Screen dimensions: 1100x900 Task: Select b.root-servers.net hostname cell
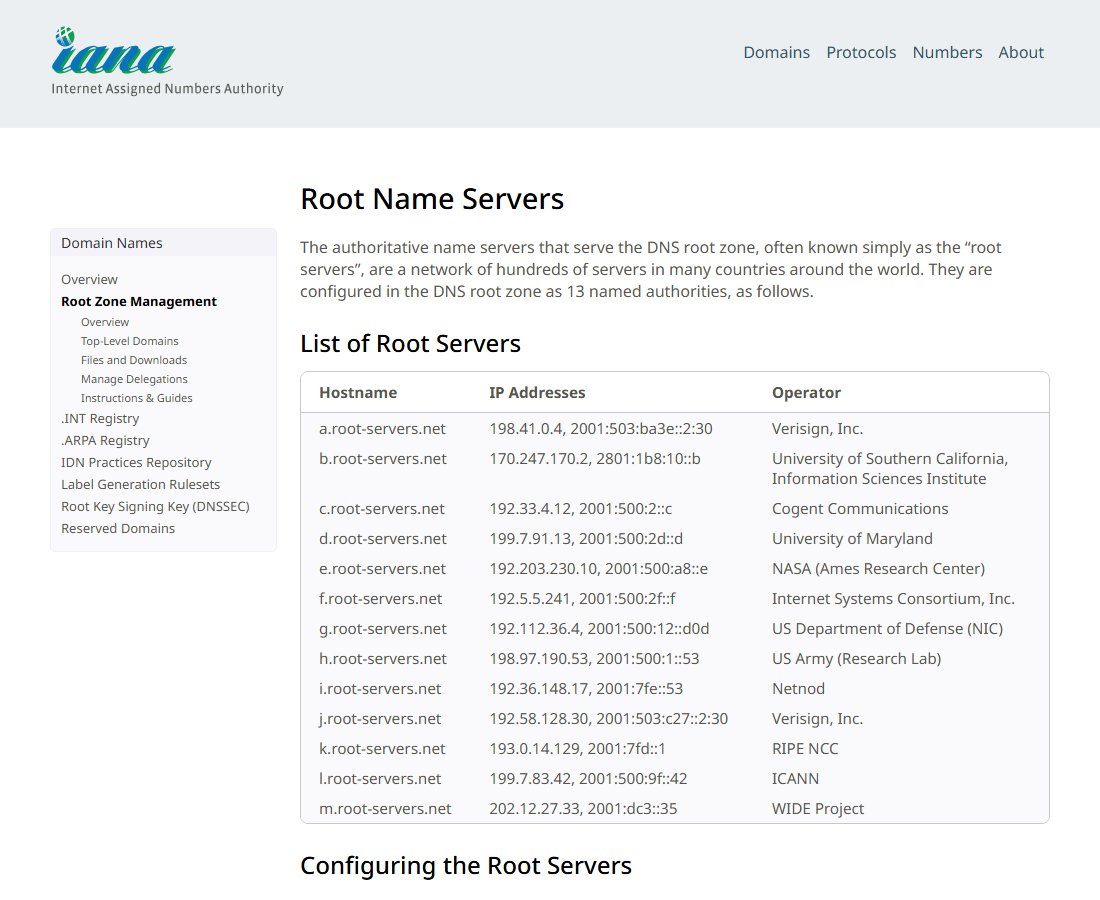[382, 459]
